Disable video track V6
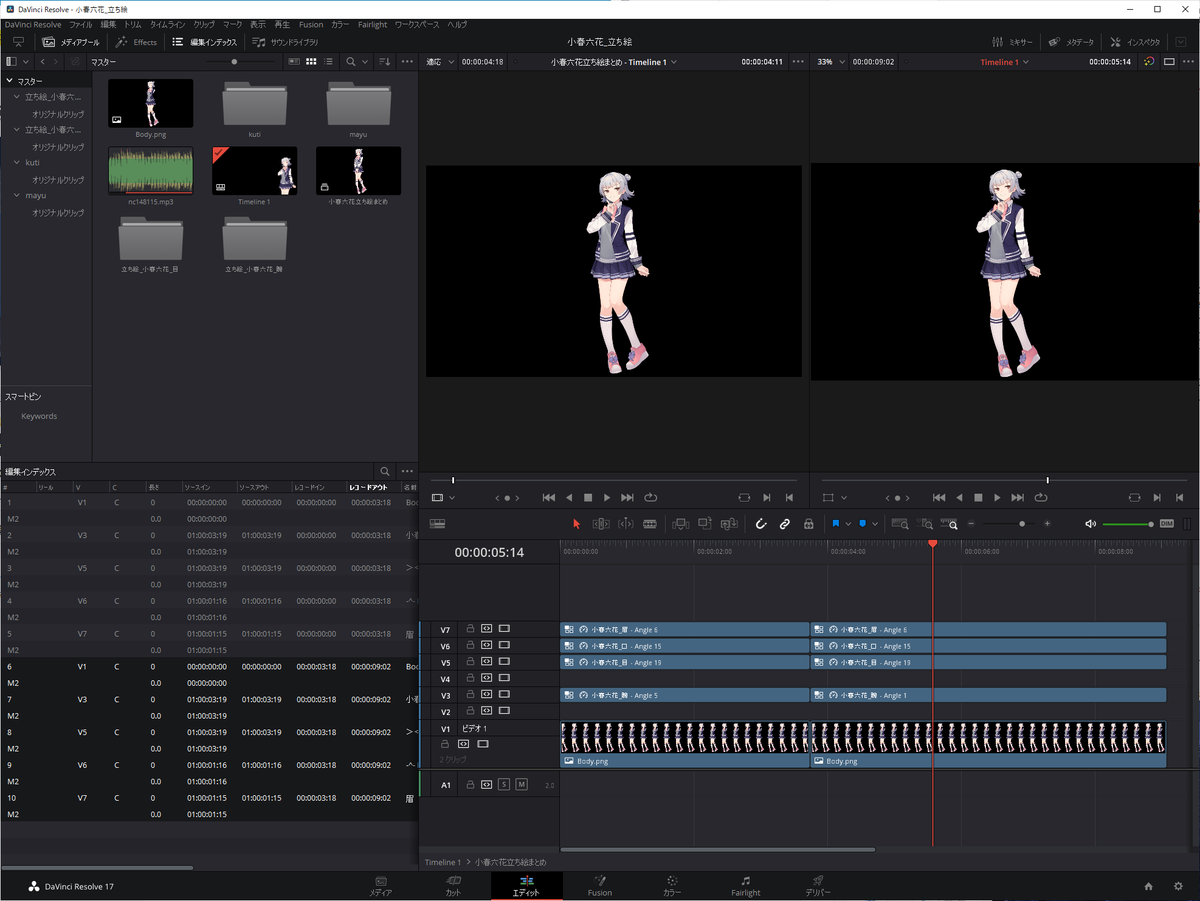 (504, 646)
